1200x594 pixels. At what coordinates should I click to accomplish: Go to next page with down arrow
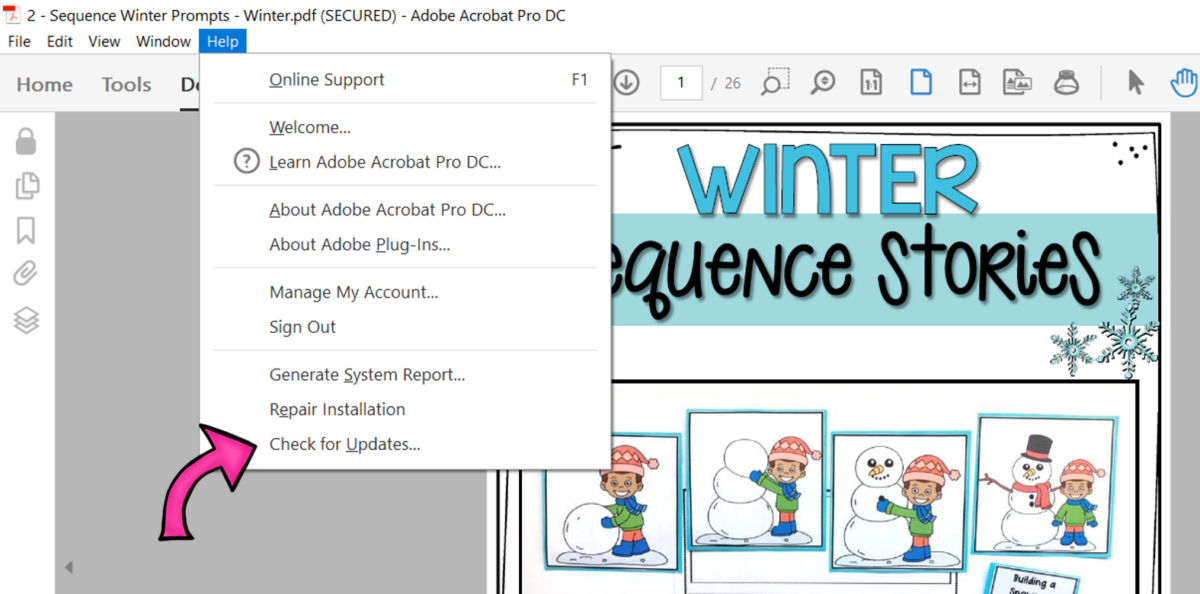click(x=625, y=83)
